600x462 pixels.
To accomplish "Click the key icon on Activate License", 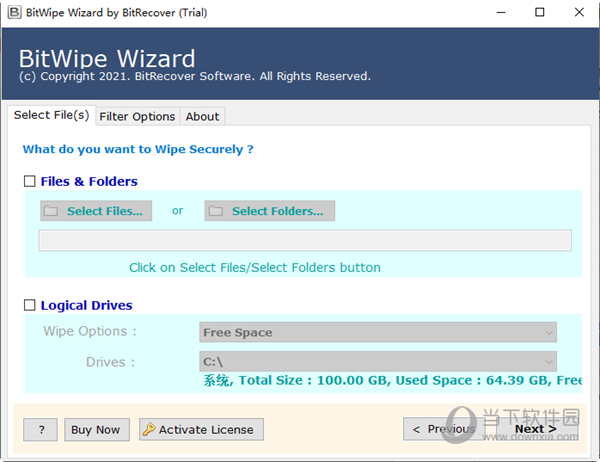I will click(149, 429).
